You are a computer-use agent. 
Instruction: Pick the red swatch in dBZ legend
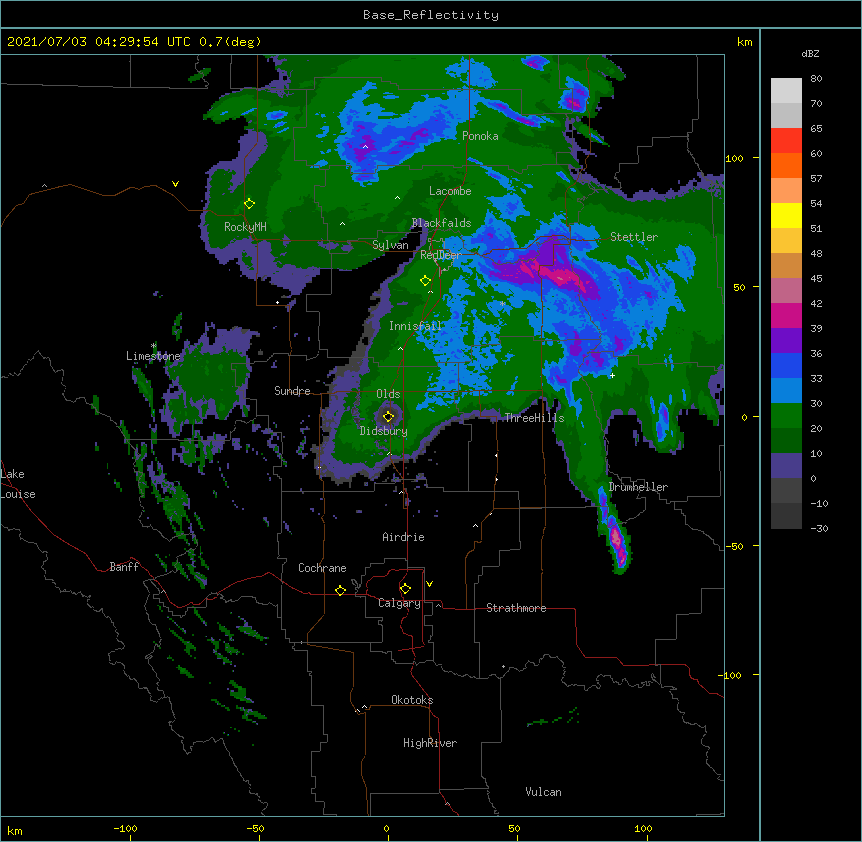pyautogui.click(x=786, y=141)
